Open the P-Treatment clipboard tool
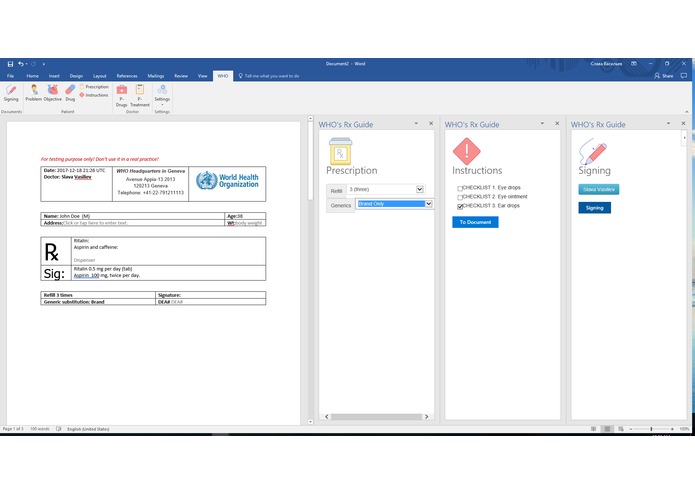Image resolution: width=695 pixels, height=494 pixels. [x=140, y=96]
